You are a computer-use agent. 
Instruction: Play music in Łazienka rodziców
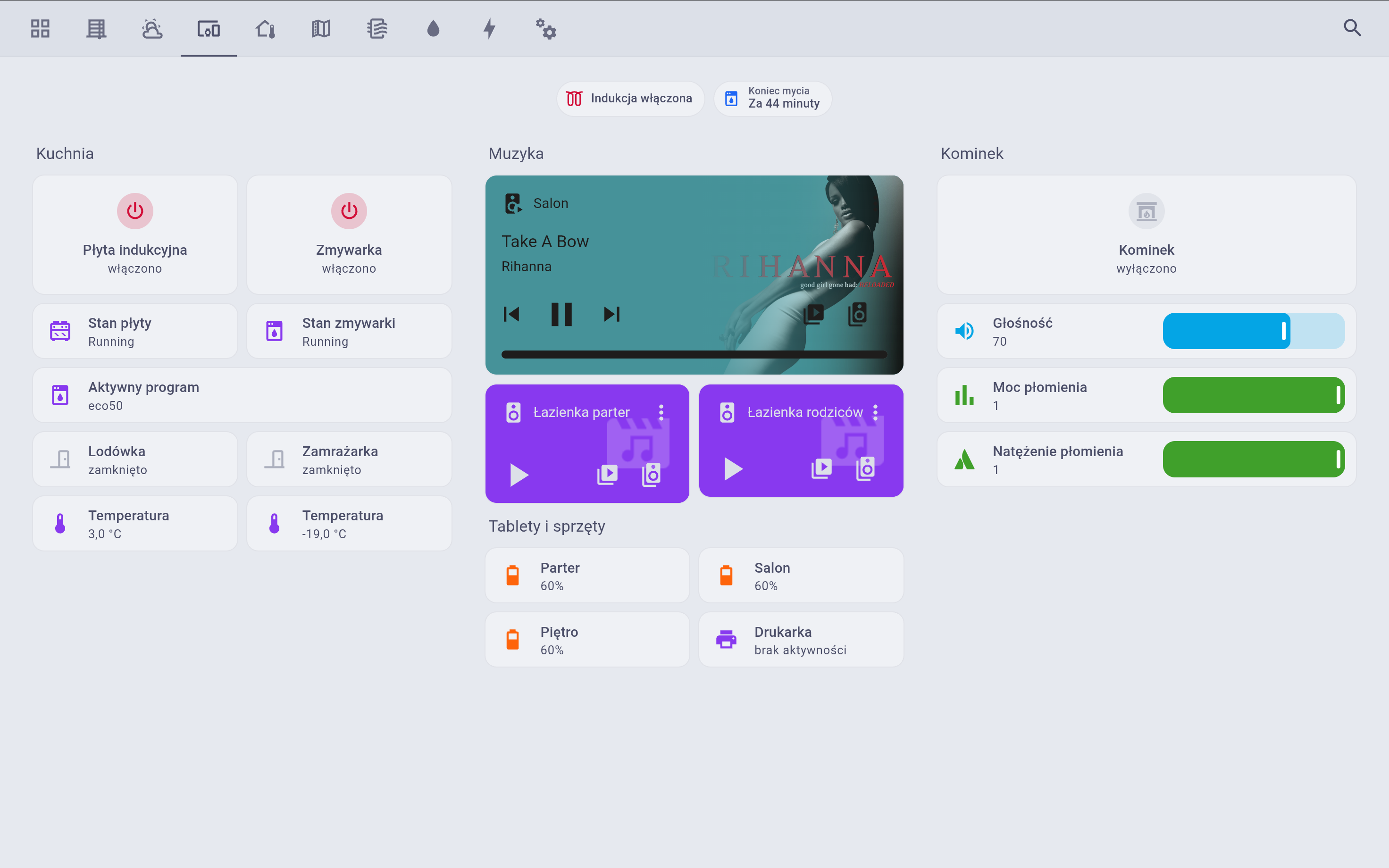[733, 468]
